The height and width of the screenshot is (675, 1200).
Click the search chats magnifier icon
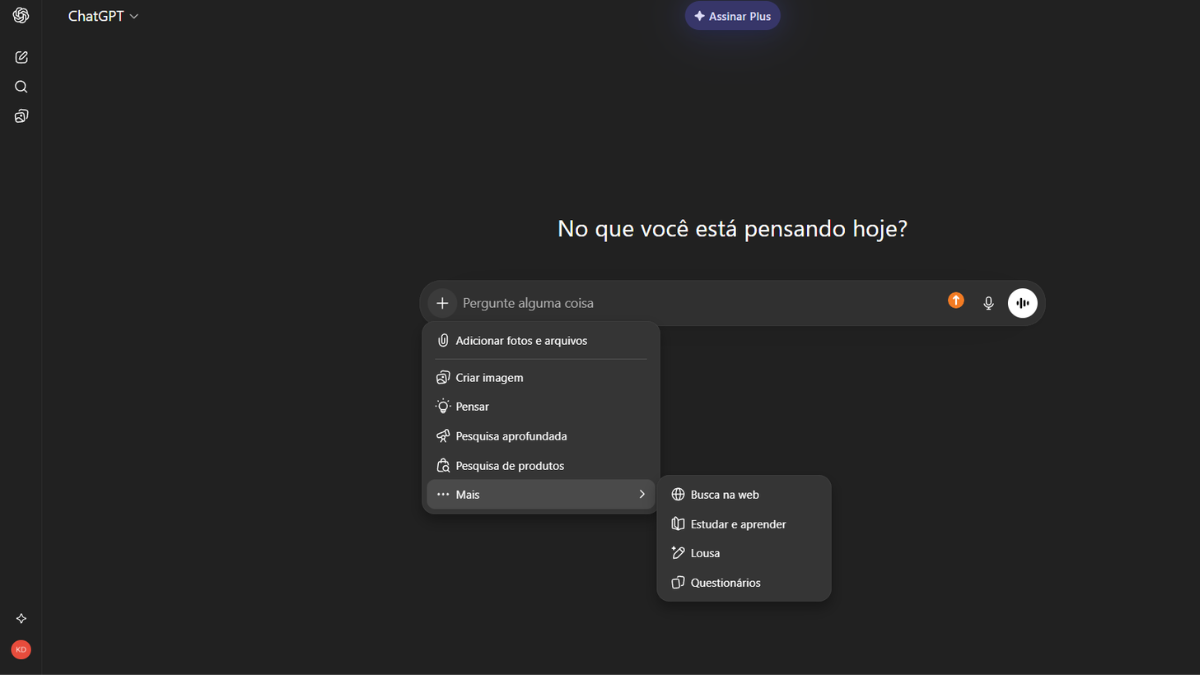point(20,86)
